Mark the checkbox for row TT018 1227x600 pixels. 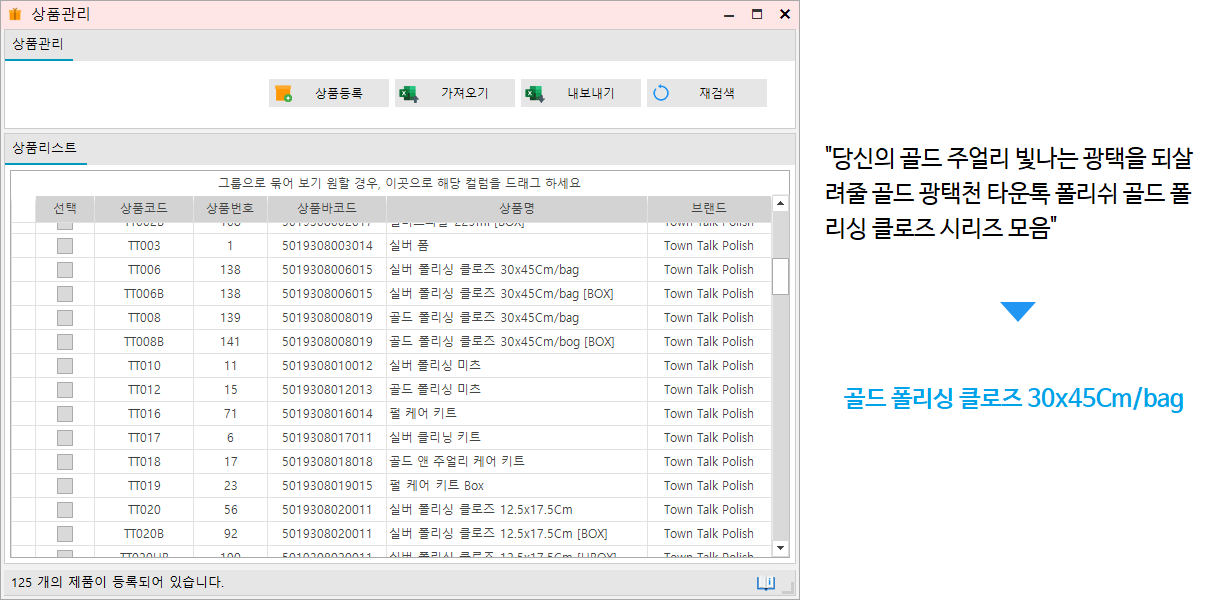coord(65,462)
